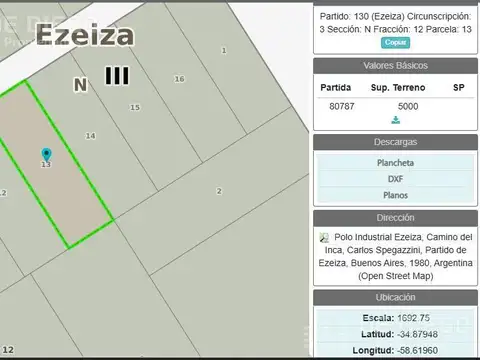Screen dimensions: 480x360
Task: Click the map icon beside the address
Action: (x=324, y=238)
